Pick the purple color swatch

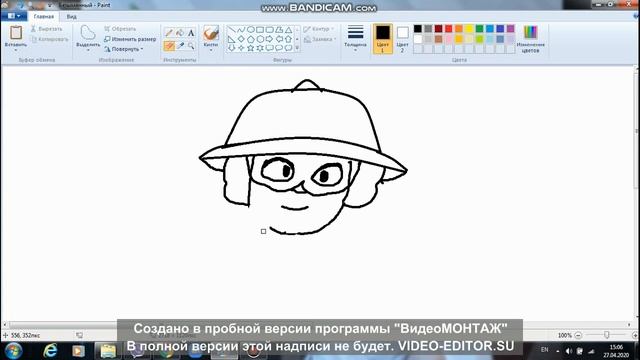click(511, 29)
